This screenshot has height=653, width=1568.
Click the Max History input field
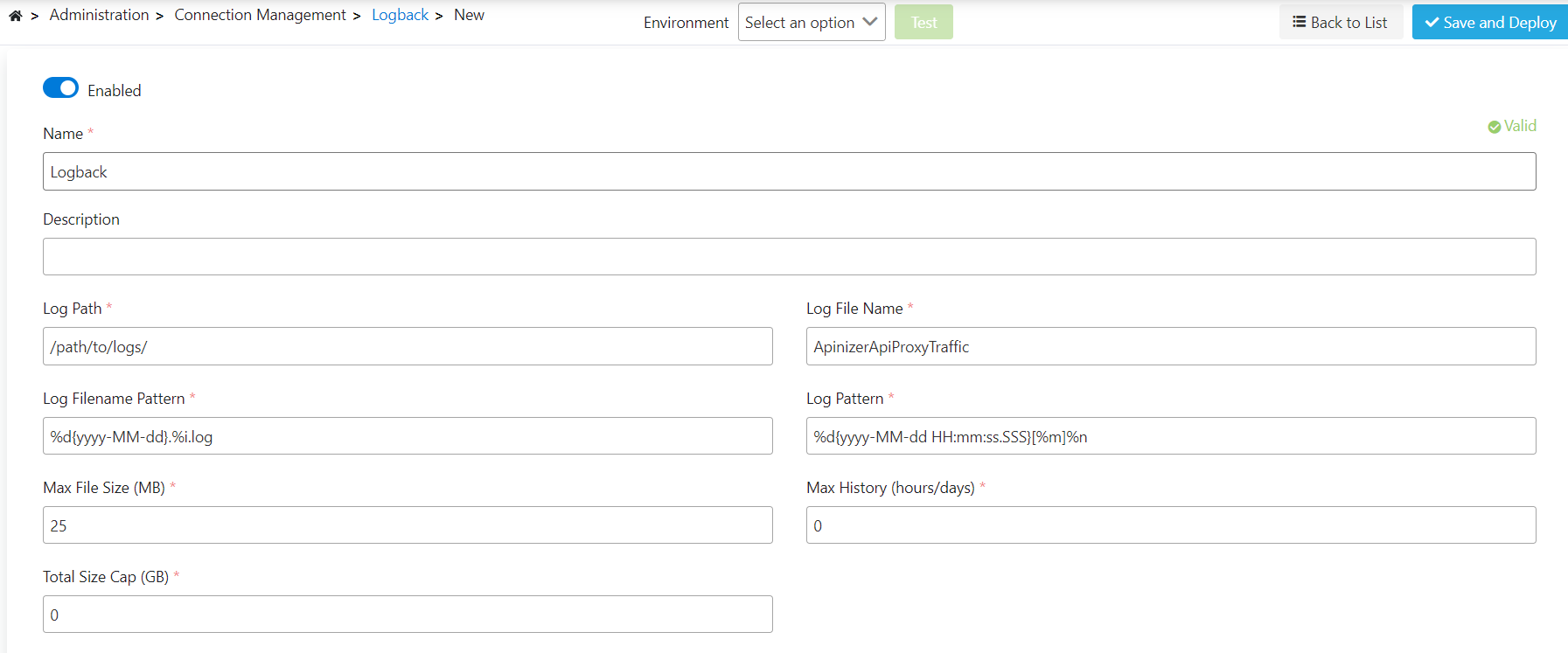[1170, 525]
